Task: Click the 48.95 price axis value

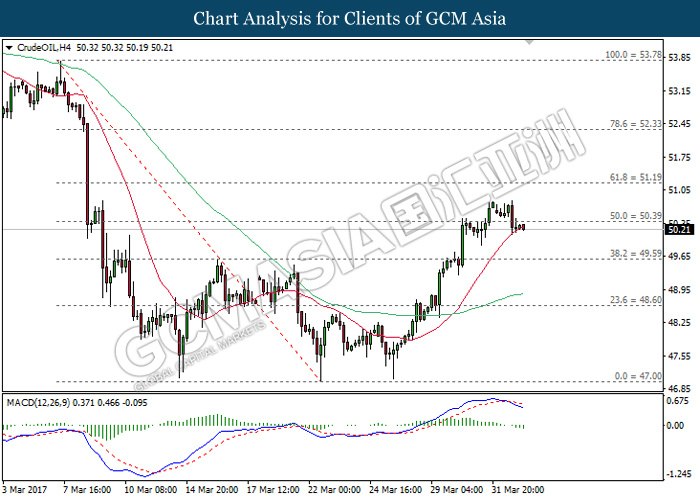Action: pos(679,290)
